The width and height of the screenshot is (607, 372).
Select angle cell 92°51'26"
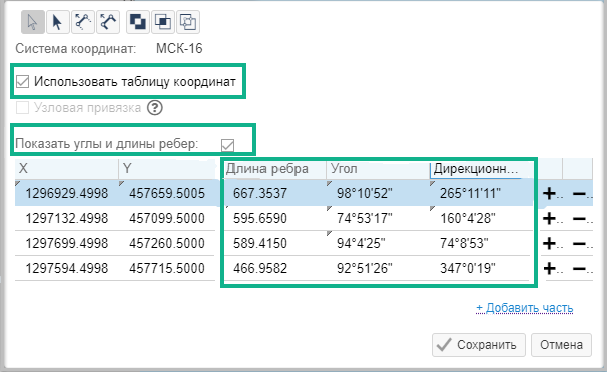click(378, 268)
